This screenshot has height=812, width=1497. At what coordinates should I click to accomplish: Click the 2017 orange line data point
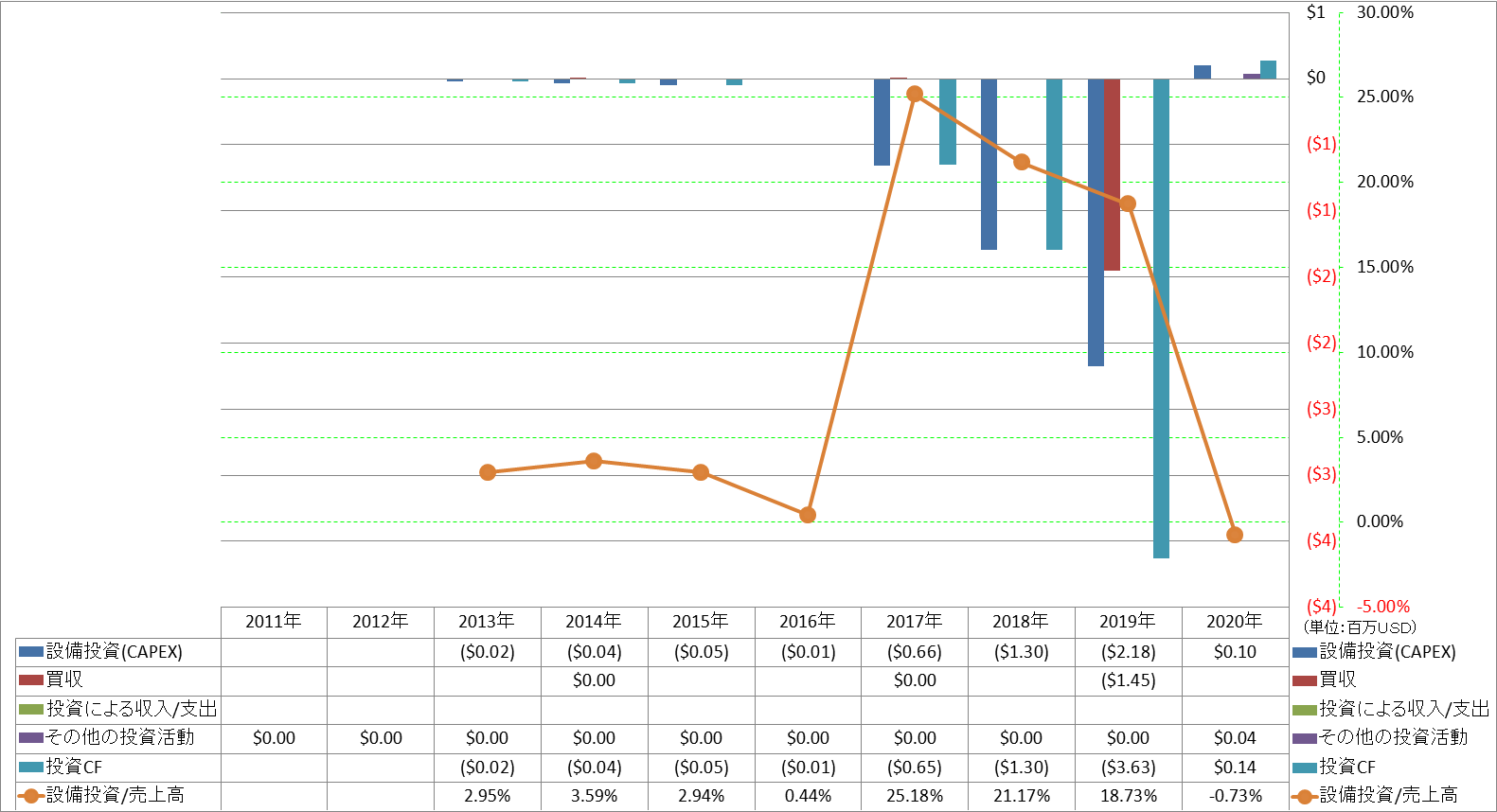915,94
